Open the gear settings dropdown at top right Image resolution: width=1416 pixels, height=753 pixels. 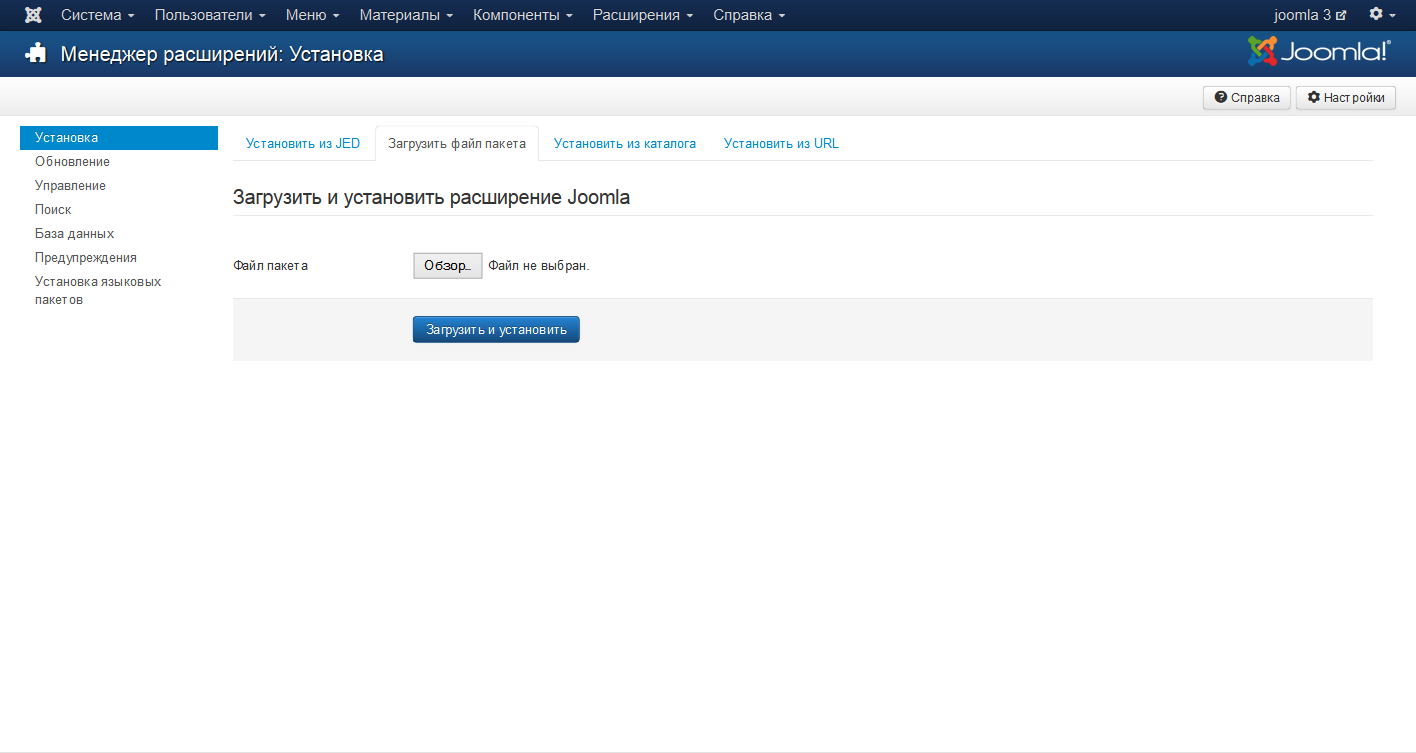(x=1382, y=15)
